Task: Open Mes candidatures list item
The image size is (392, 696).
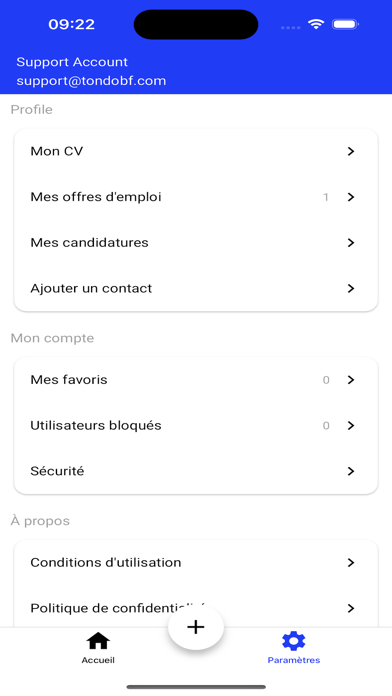Action: click(x=196, y=243)
